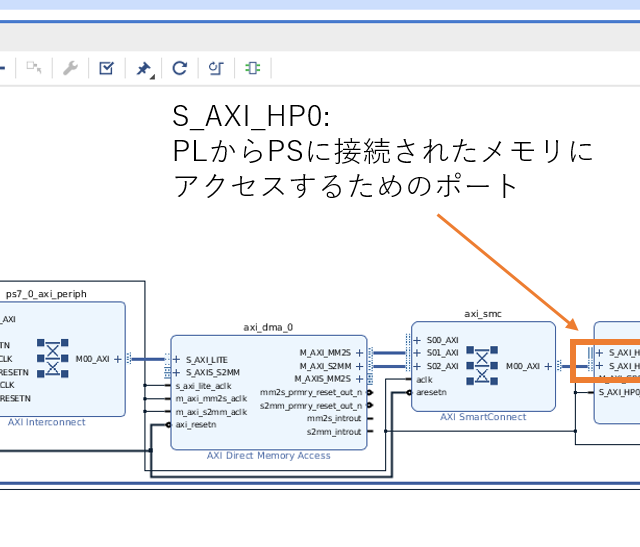Click the aresetn pin on axi_smc
Image resolution: width=640 pixels, height=547 pixels.
coord(431,393)
